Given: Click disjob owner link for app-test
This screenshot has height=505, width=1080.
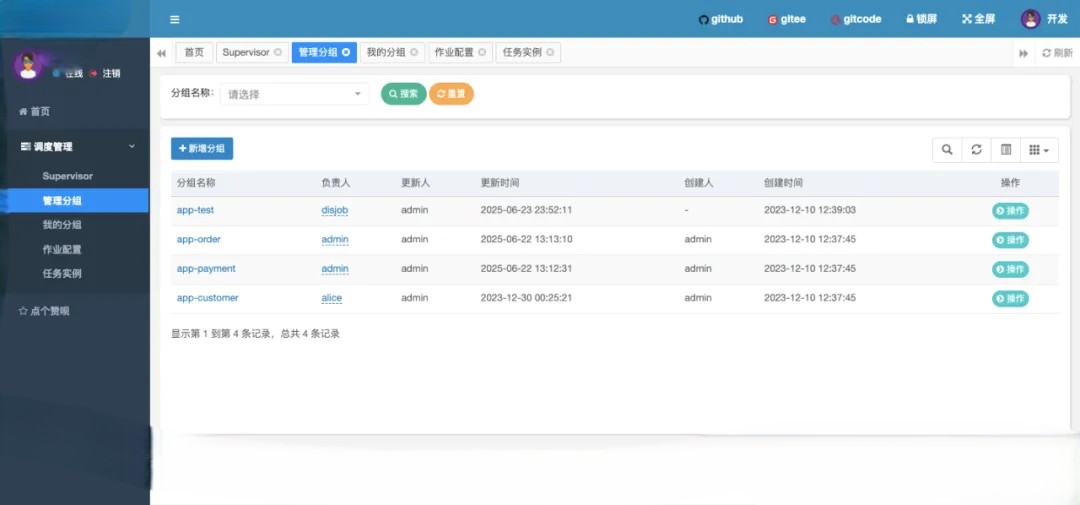Looking at the screenshot, I should tap(335, 210).
